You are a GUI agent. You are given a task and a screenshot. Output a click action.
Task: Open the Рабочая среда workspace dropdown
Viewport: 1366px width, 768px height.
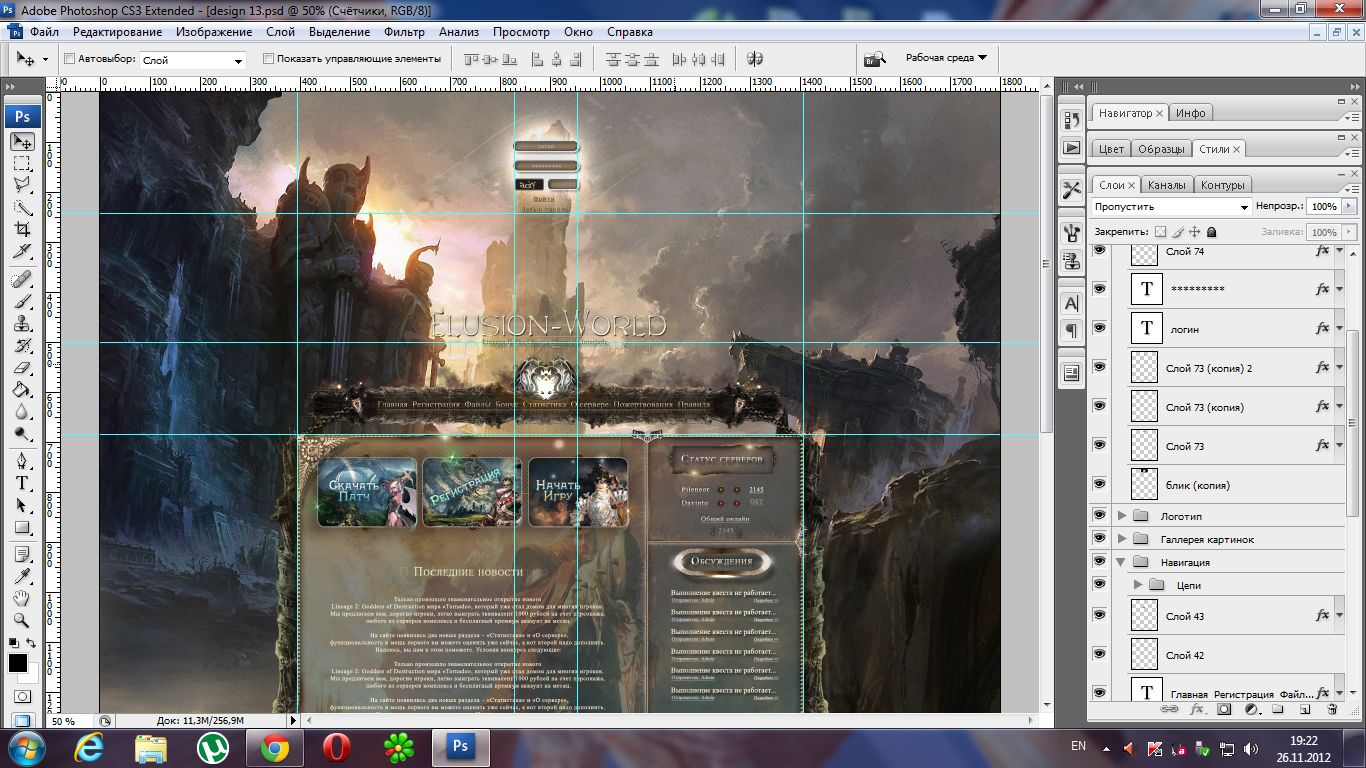(946, 58)
